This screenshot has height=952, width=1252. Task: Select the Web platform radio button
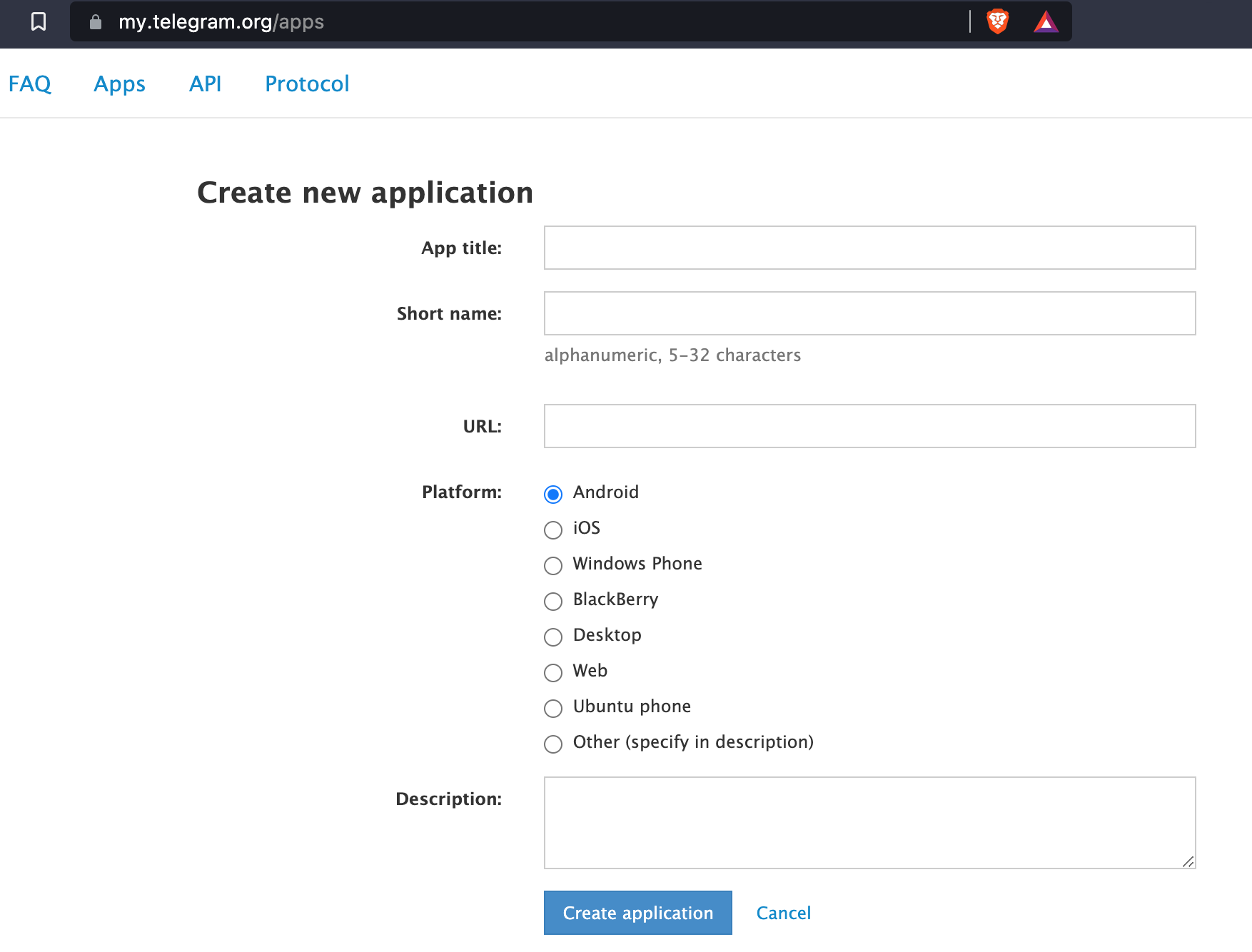(553, 672)
